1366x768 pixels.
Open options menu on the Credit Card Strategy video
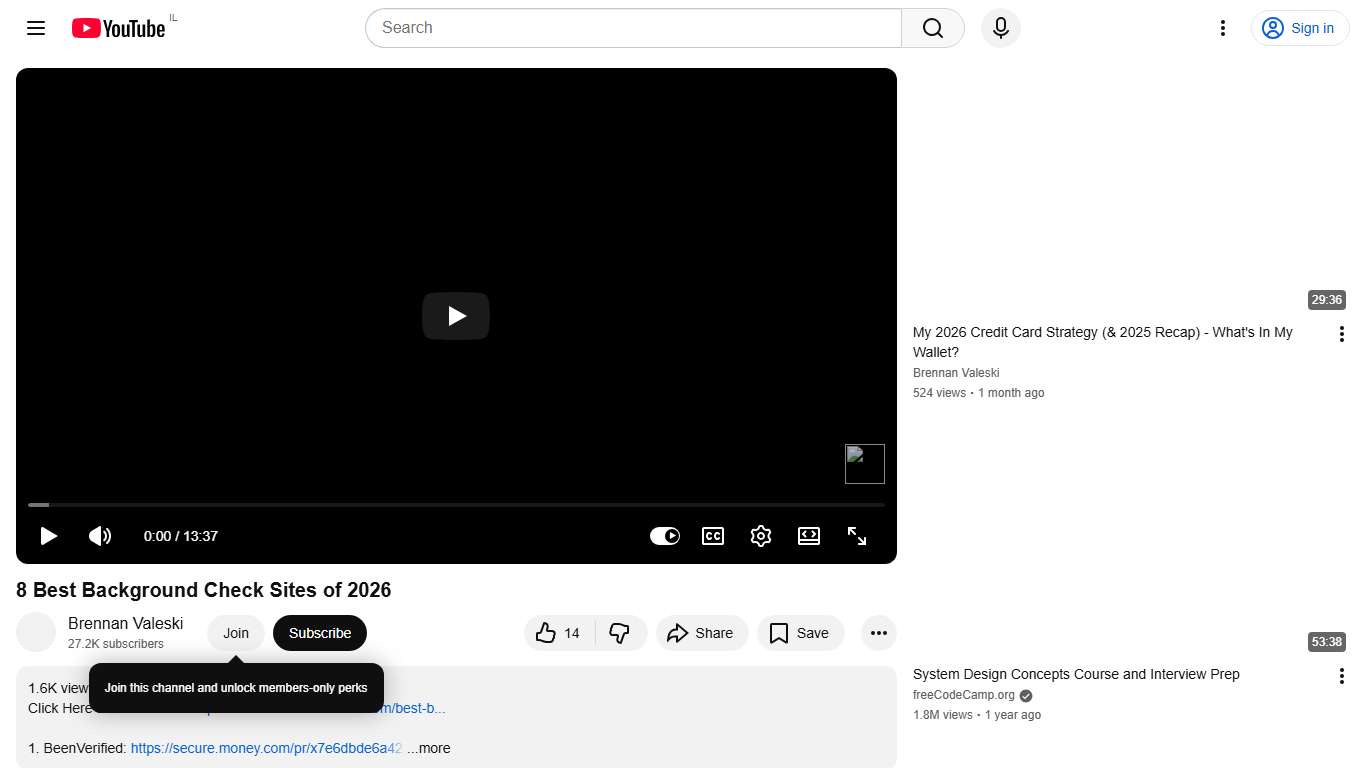[1341, 333]
